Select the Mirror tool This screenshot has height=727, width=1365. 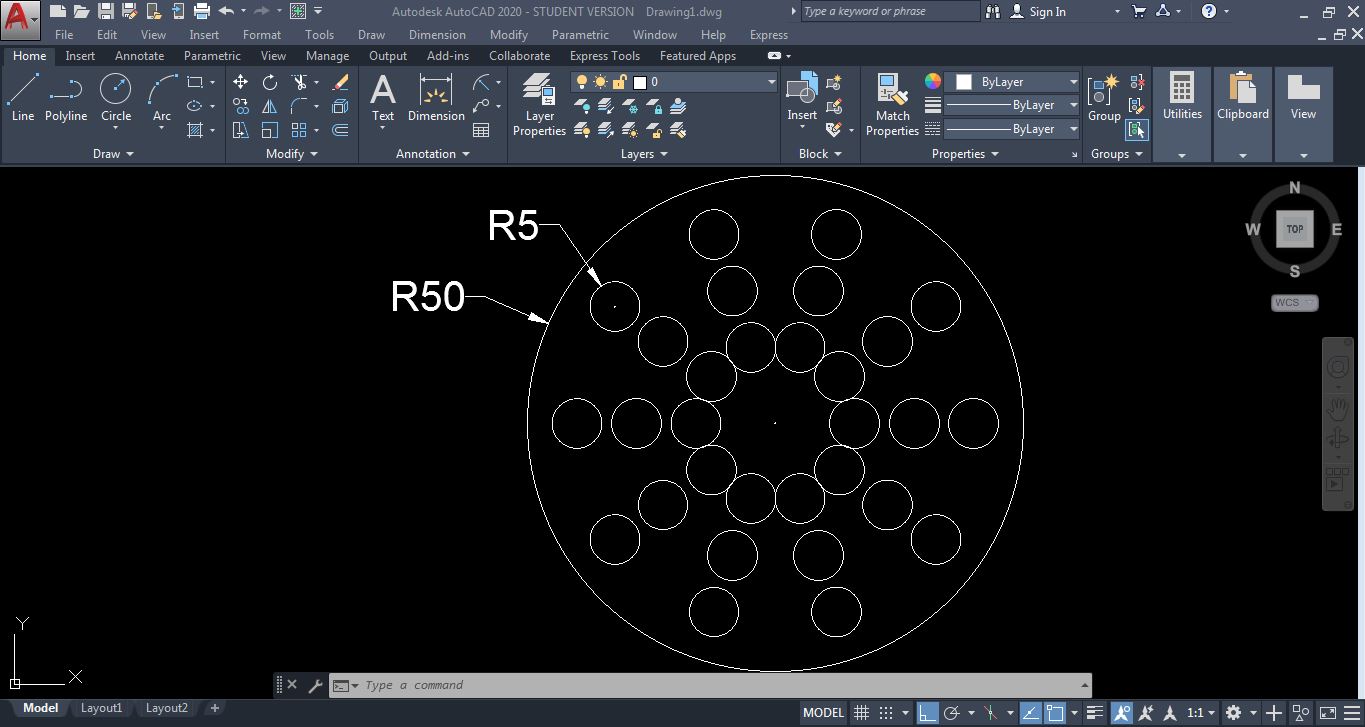271,106
